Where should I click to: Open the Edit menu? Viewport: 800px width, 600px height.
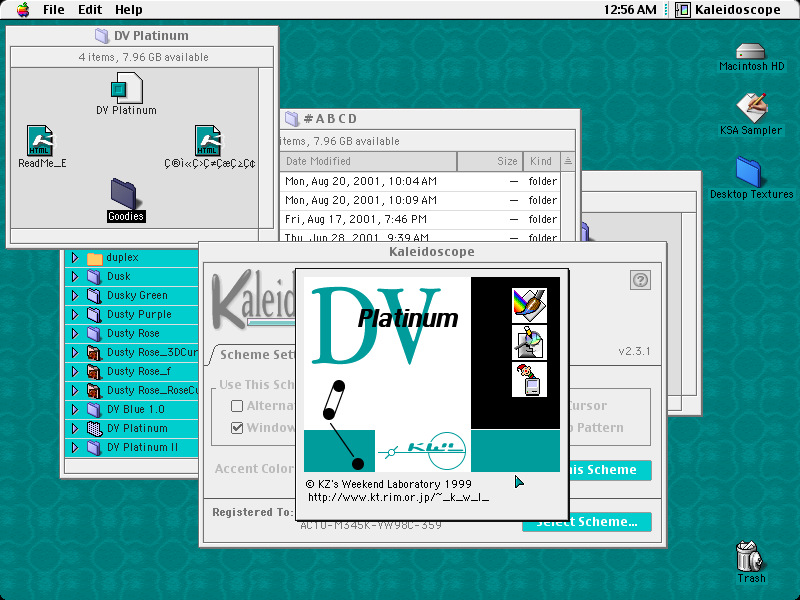(x=90, y=10)
